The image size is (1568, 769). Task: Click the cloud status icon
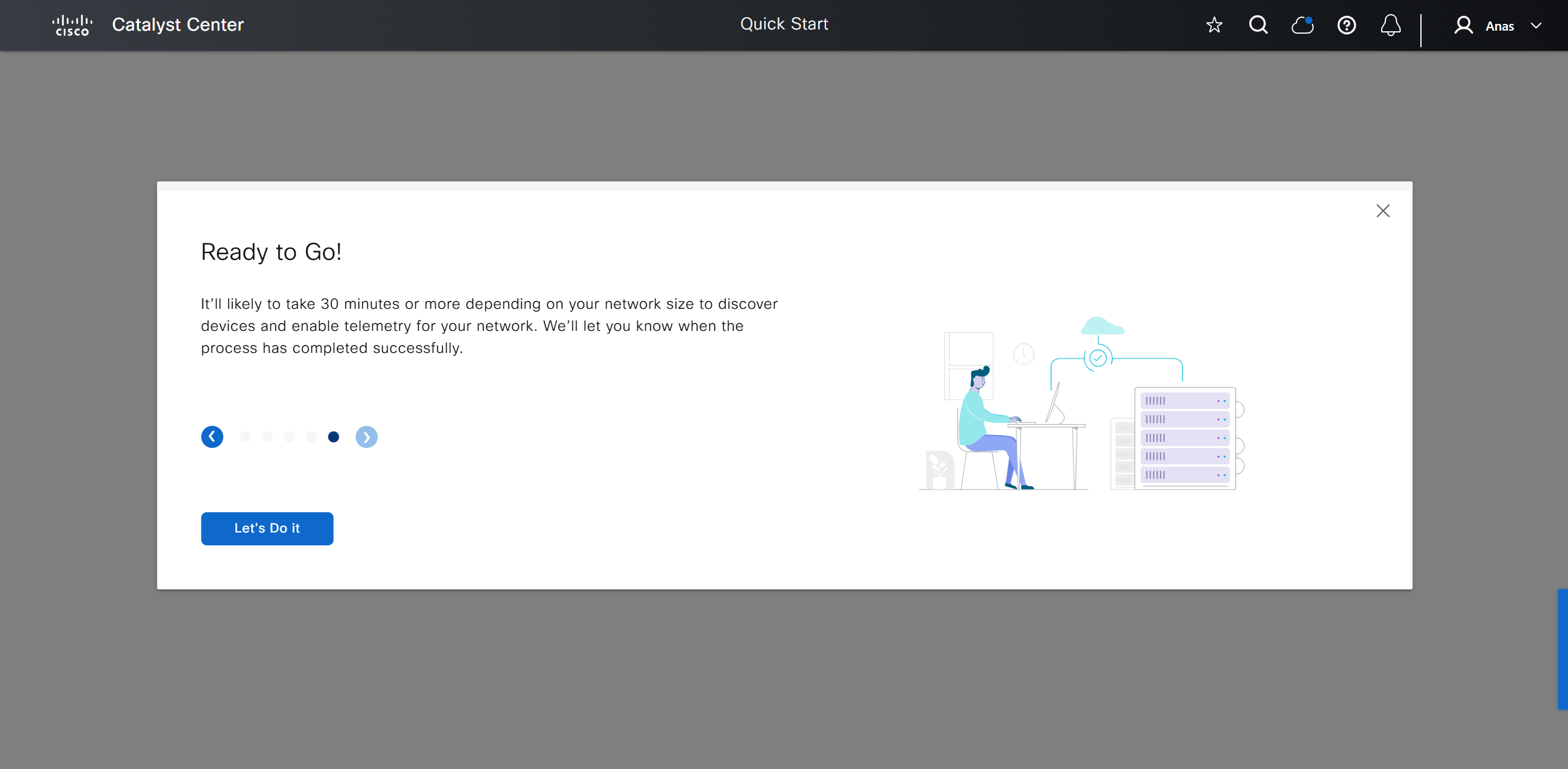click(1302, 25)
